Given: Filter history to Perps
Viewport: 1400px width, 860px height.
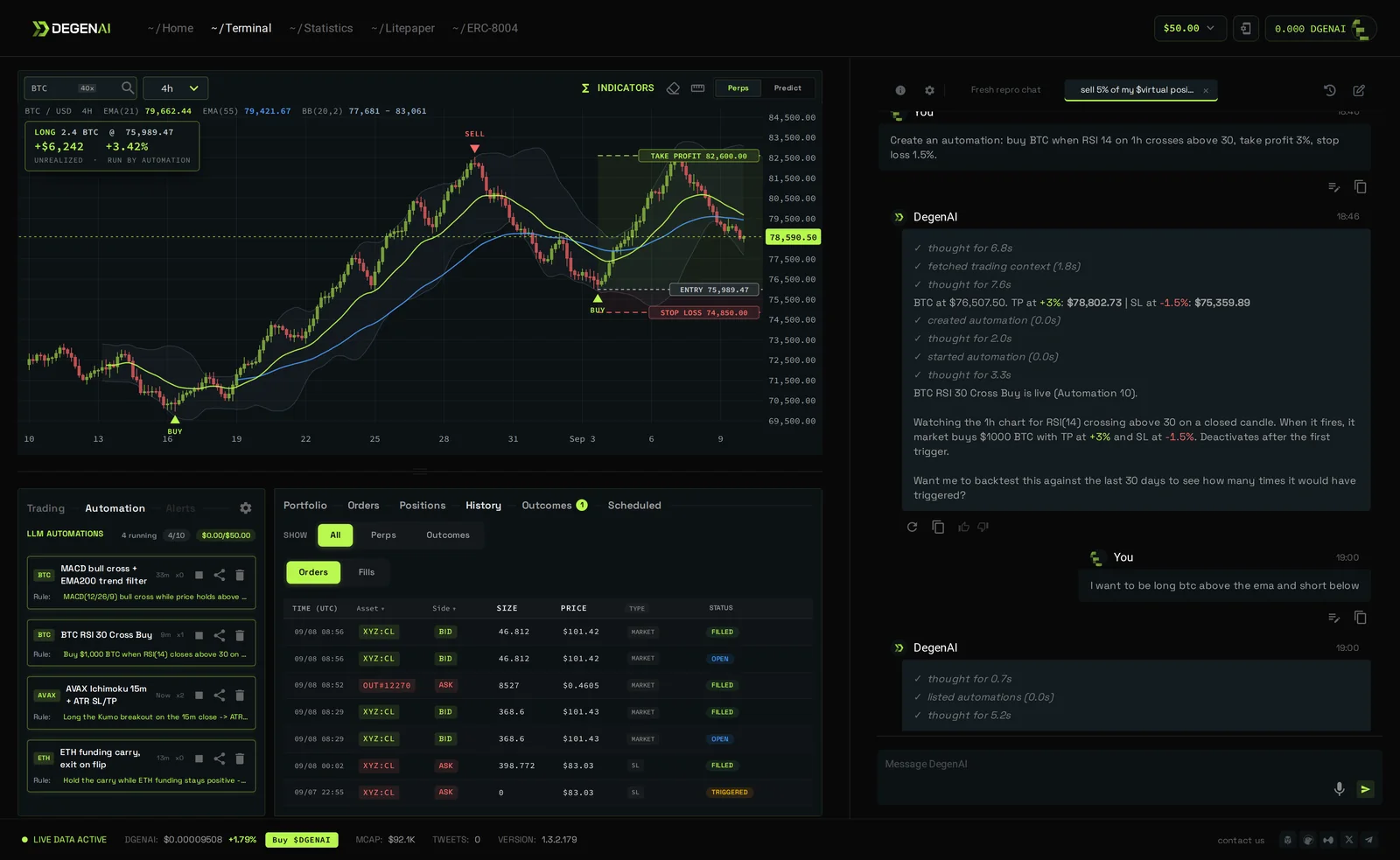Looking at the screenshot, I should (x=383, y=535).
